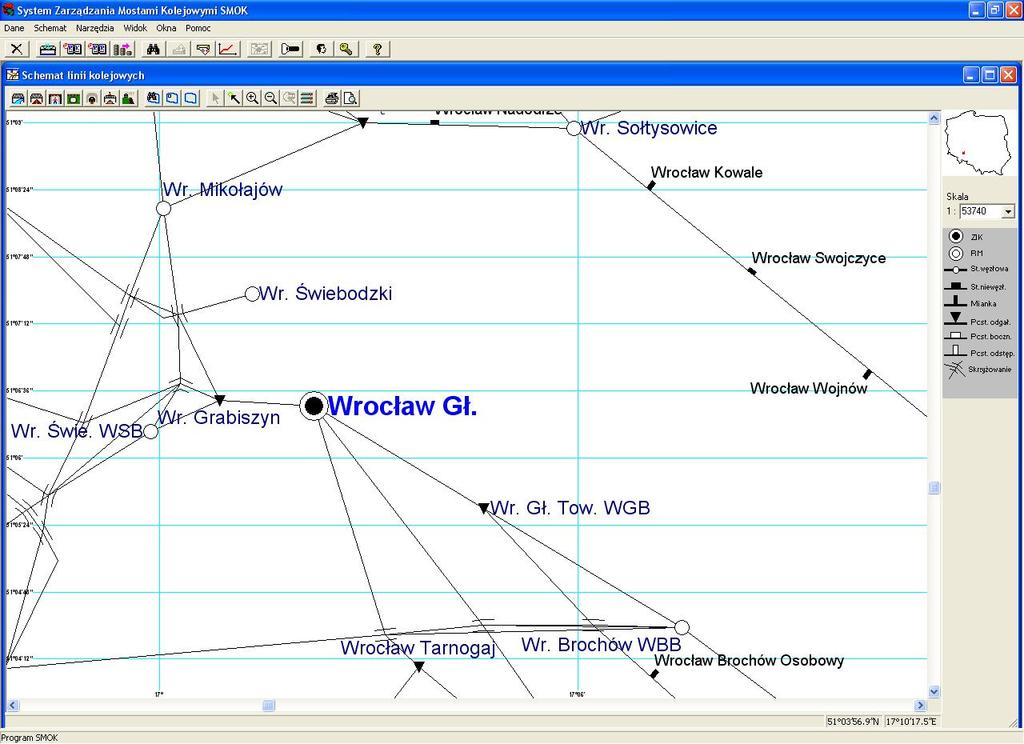Open print preview icon

pos(350,99)
